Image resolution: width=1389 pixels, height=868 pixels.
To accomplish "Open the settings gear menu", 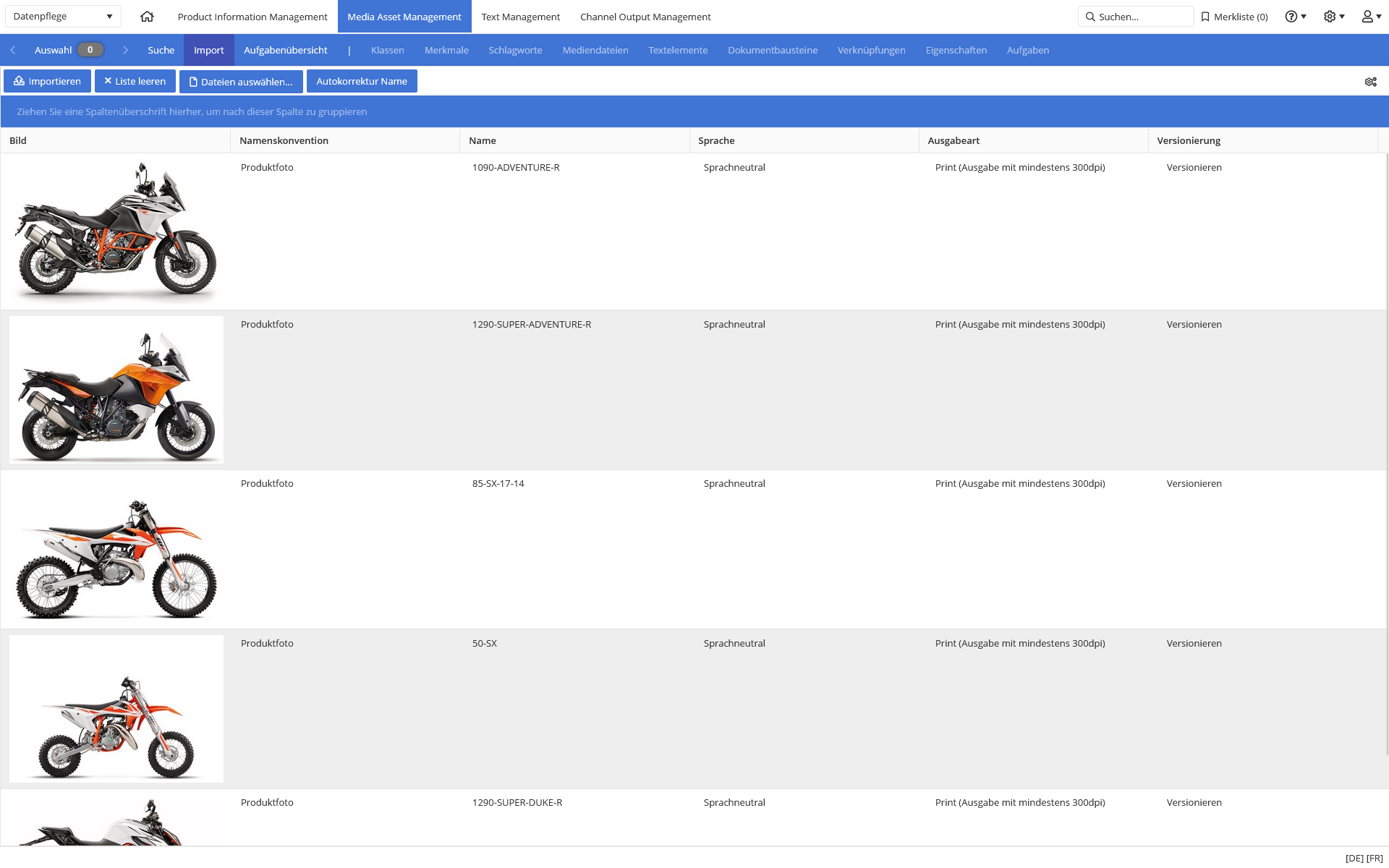I will 1333,16.
